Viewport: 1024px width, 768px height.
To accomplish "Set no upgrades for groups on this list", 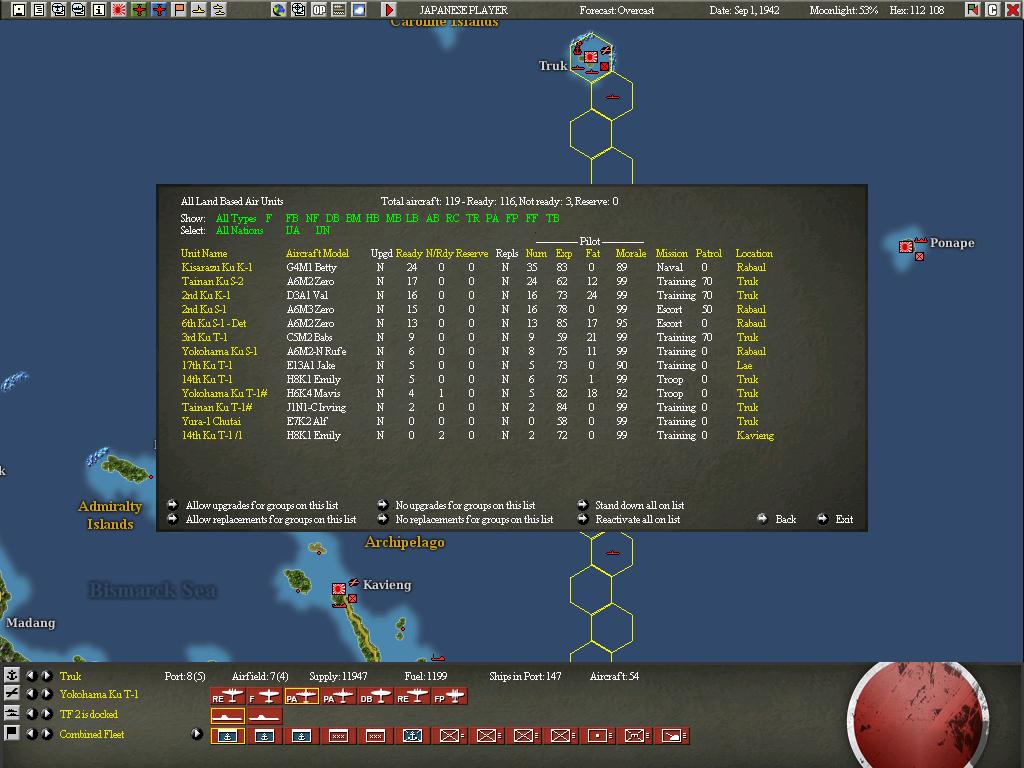I will 465,505.
